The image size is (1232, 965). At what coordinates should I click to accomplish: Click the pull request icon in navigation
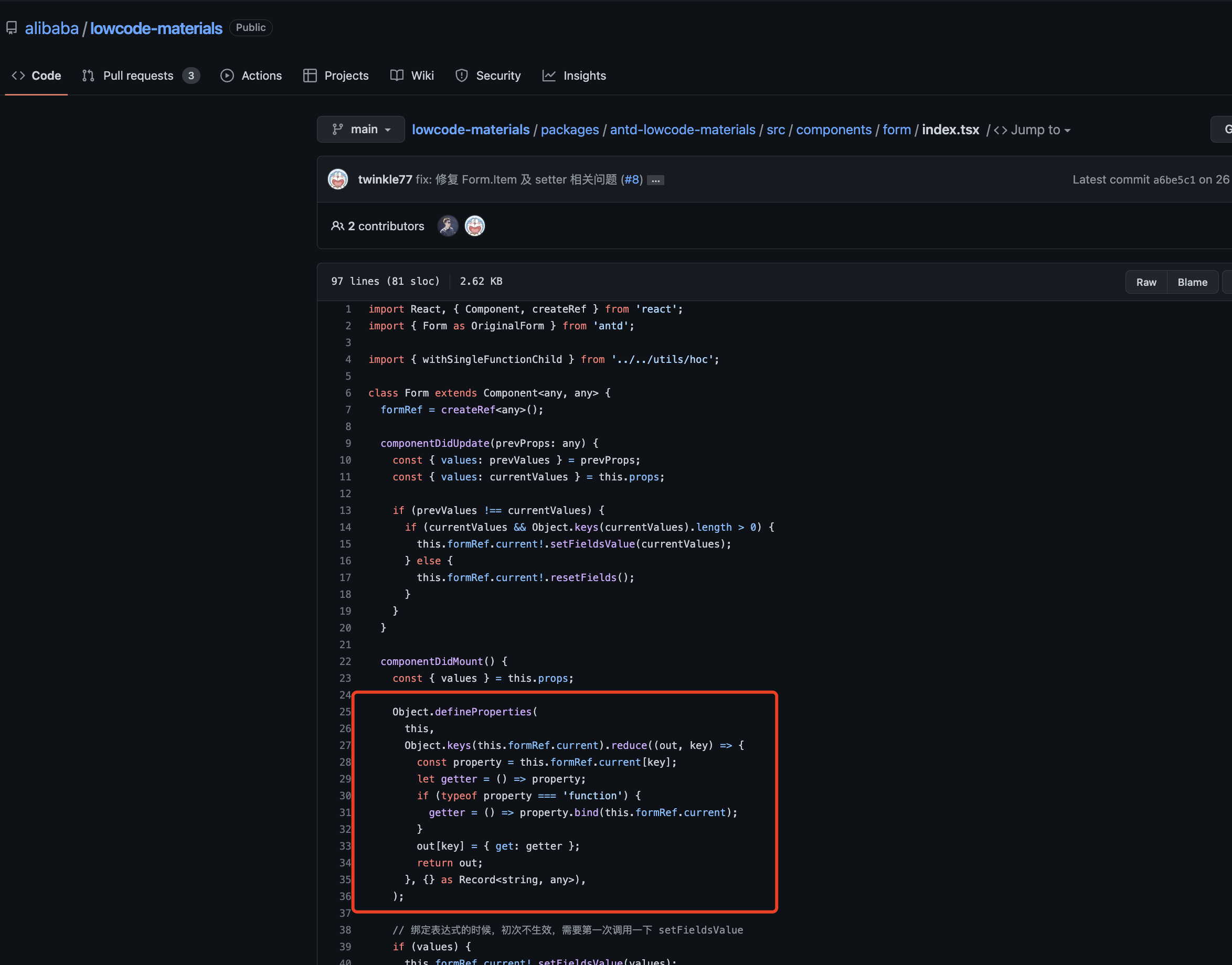point(88,75)
